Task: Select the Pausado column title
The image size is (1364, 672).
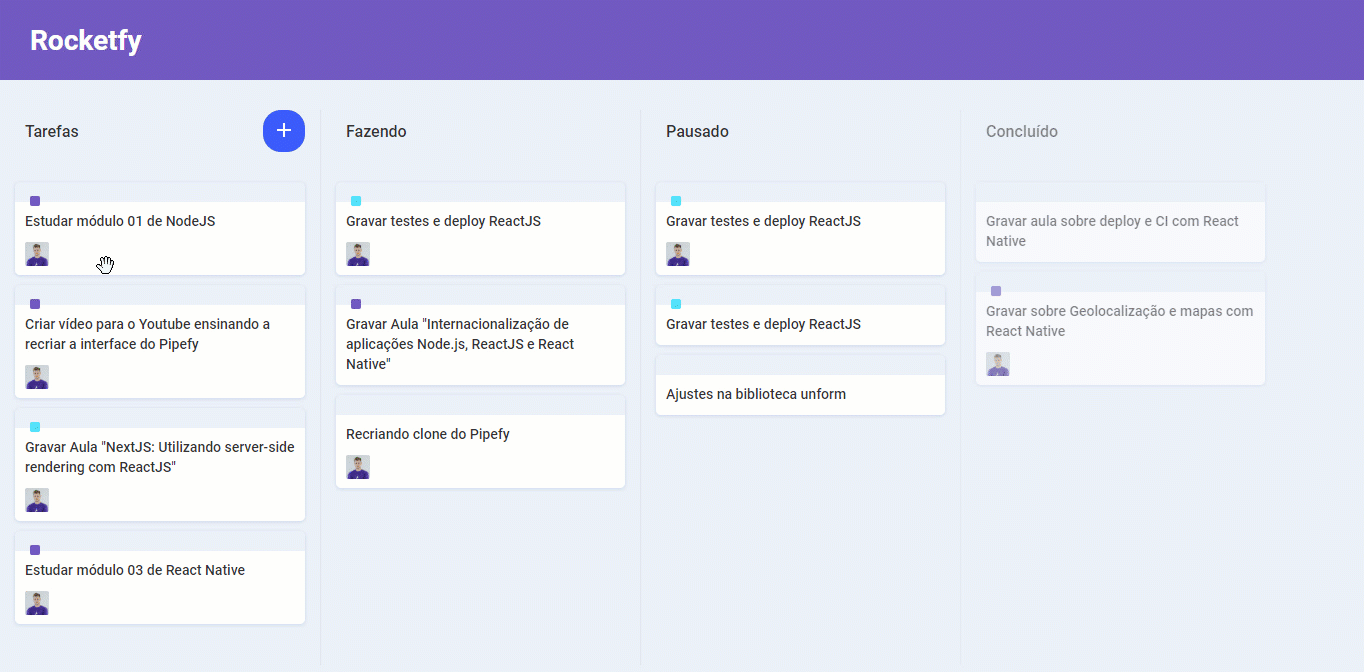Action: [x=697, y=131]
